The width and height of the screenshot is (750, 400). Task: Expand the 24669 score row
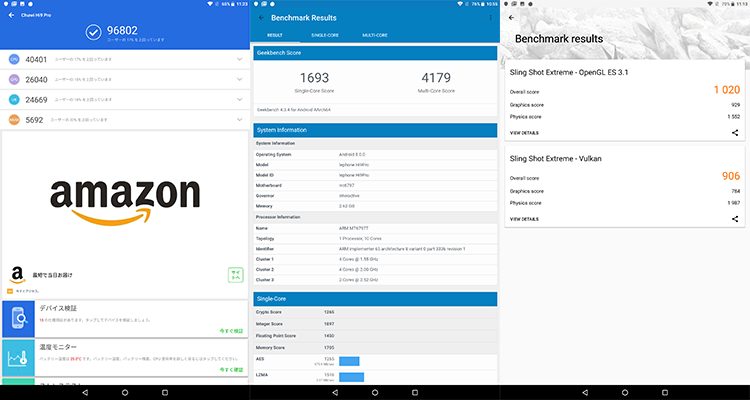240,100
